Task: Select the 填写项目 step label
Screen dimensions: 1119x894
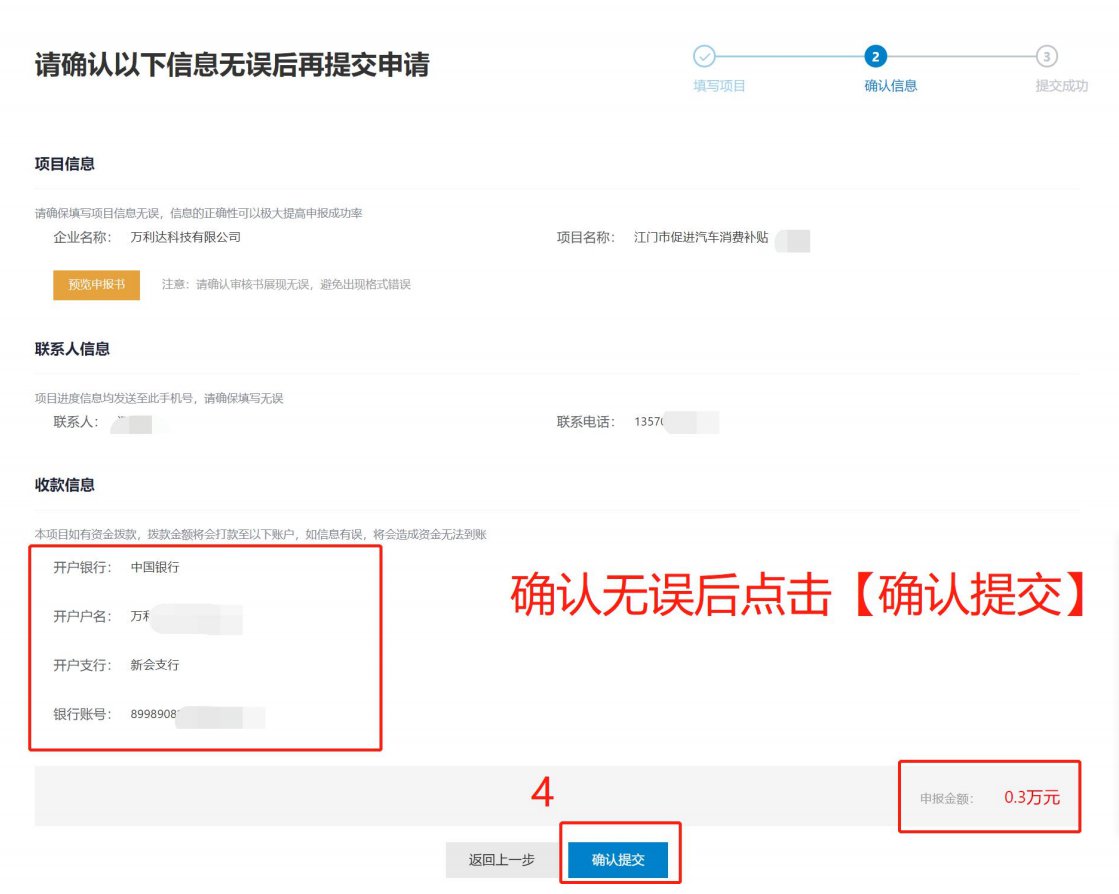Action: point(719,86)
